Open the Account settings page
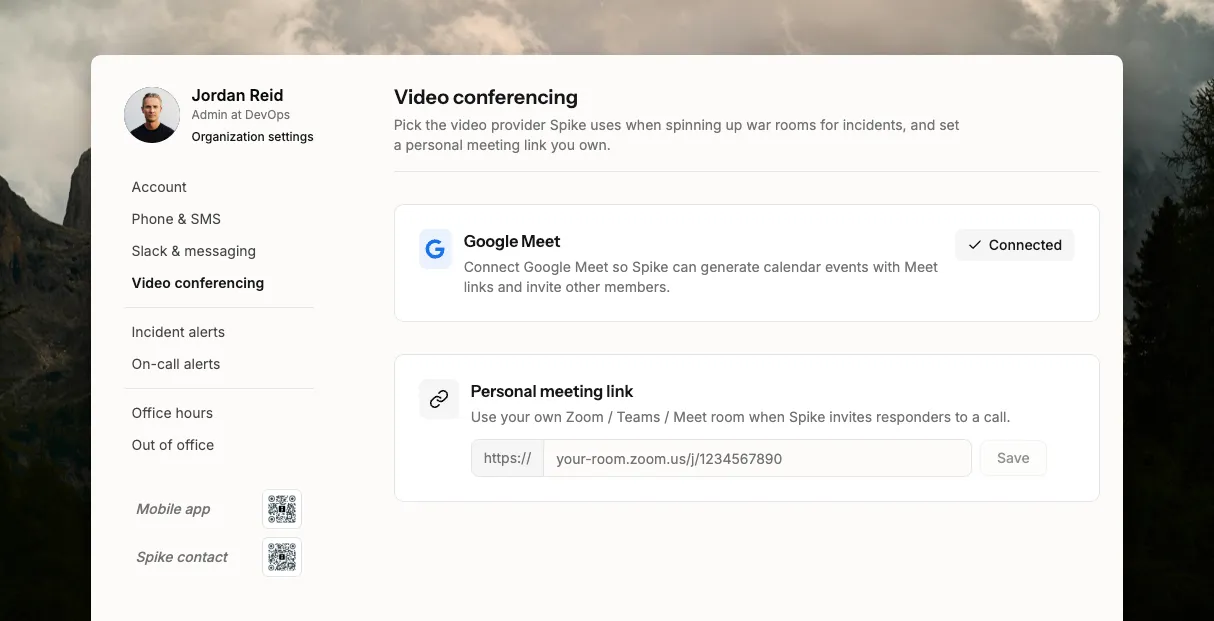 coord(159,187)
